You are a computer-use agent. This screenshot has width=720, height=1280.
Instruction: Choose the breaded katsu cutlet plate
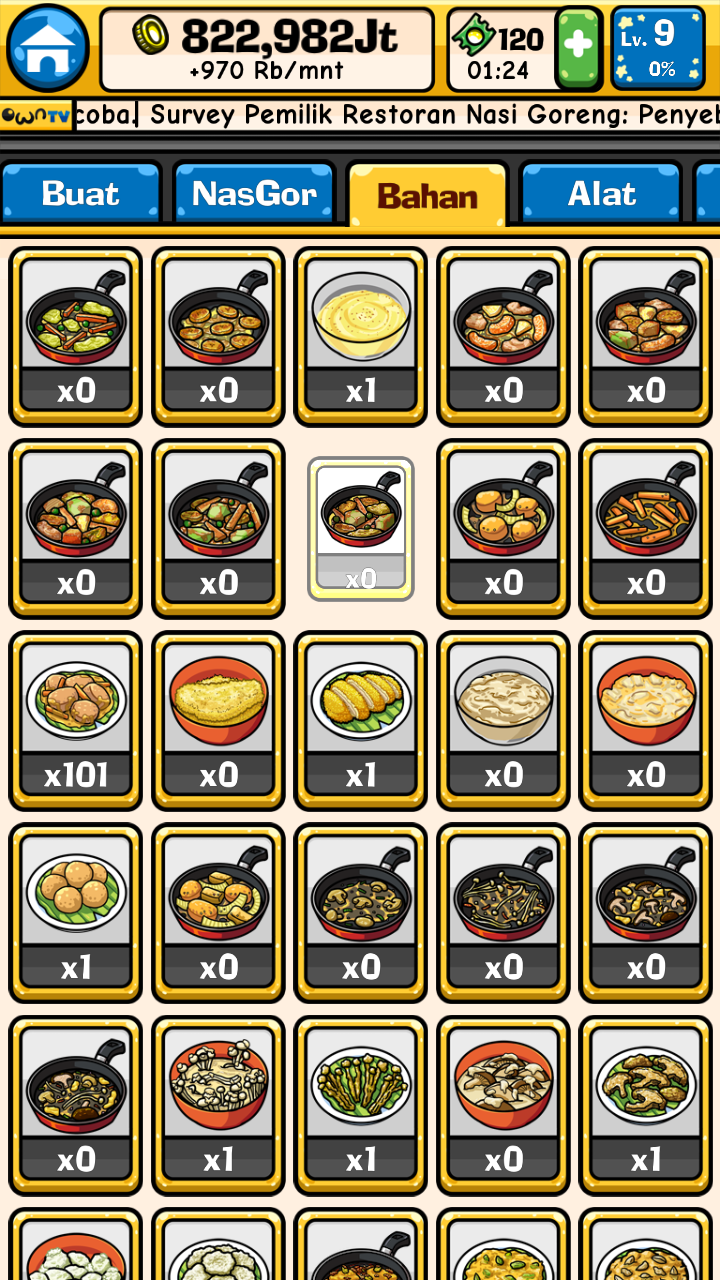pyautogui.click(x=361, y=721)
